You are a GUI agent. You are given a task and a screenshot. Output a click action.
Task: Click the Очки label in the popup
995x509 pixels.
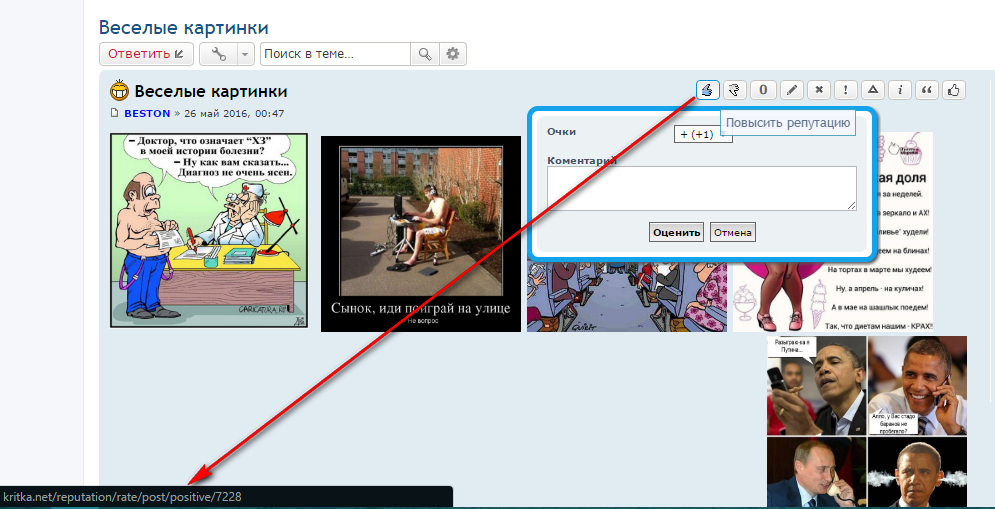point(561,131)
